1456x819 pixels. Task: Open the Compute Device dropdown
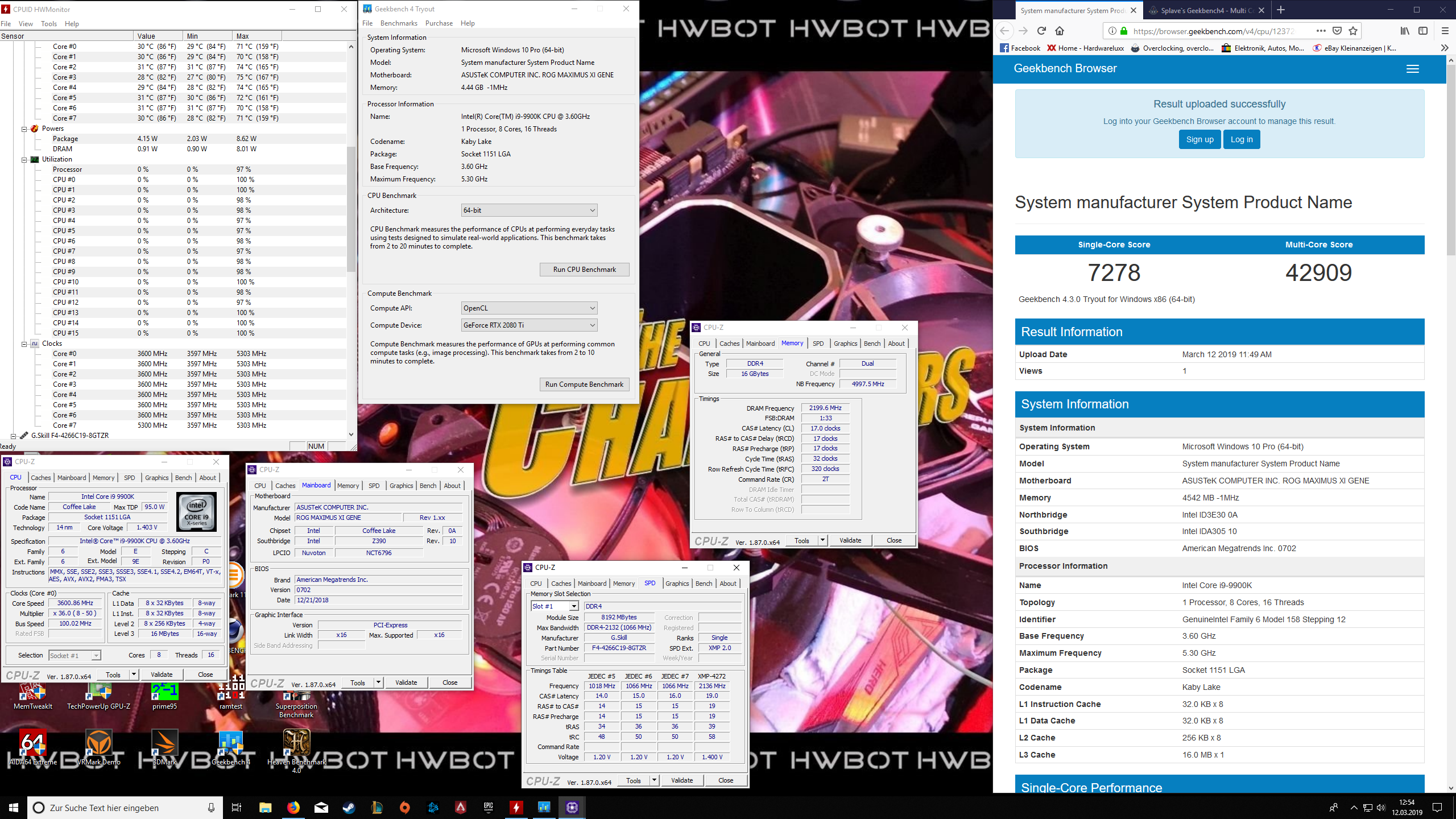point(529,325)
